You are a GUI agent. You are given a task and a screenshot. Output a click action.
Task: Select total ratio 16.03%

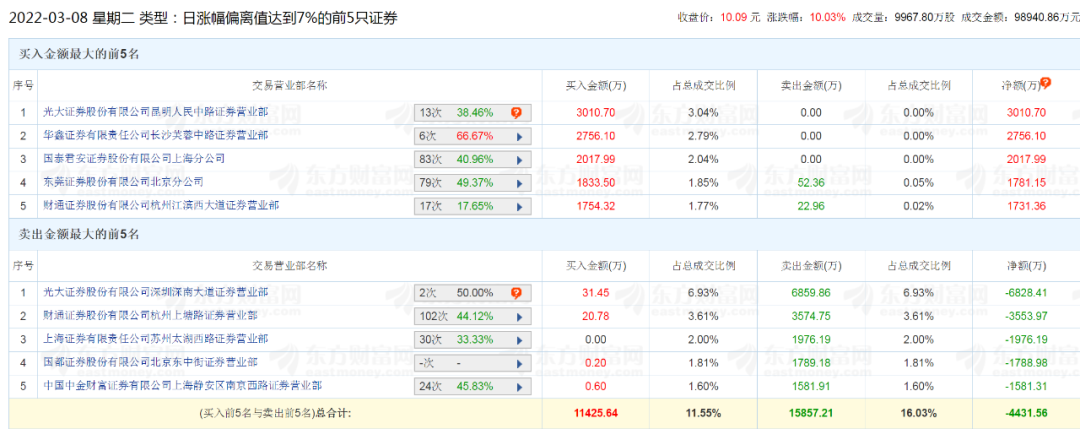[919, 413]
